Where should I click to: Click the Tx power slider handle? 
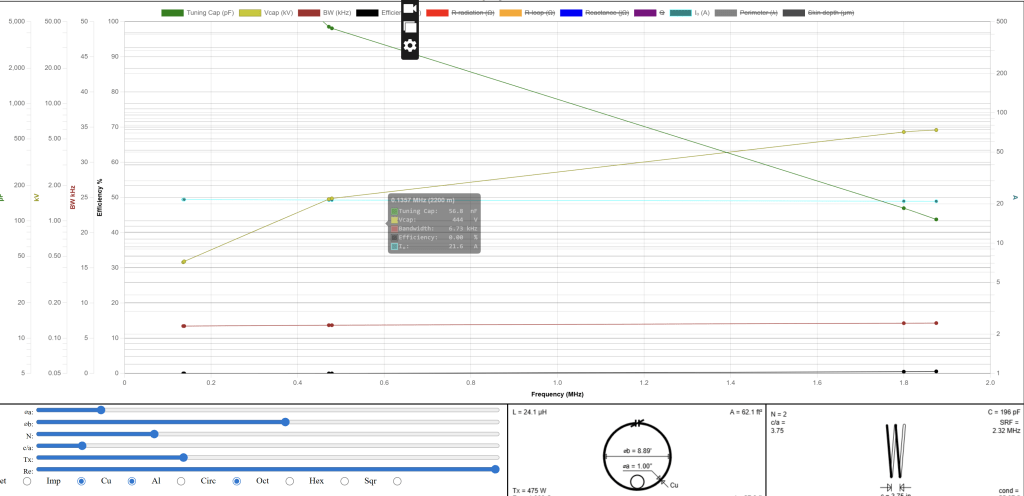pyautogui.click(x=183, y=457)
